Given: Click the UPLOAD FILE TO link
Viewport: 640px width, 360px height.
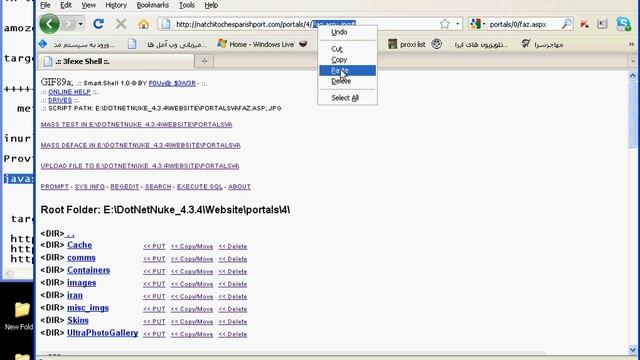Looking at the screenshot, I should (x=140, y=166).
